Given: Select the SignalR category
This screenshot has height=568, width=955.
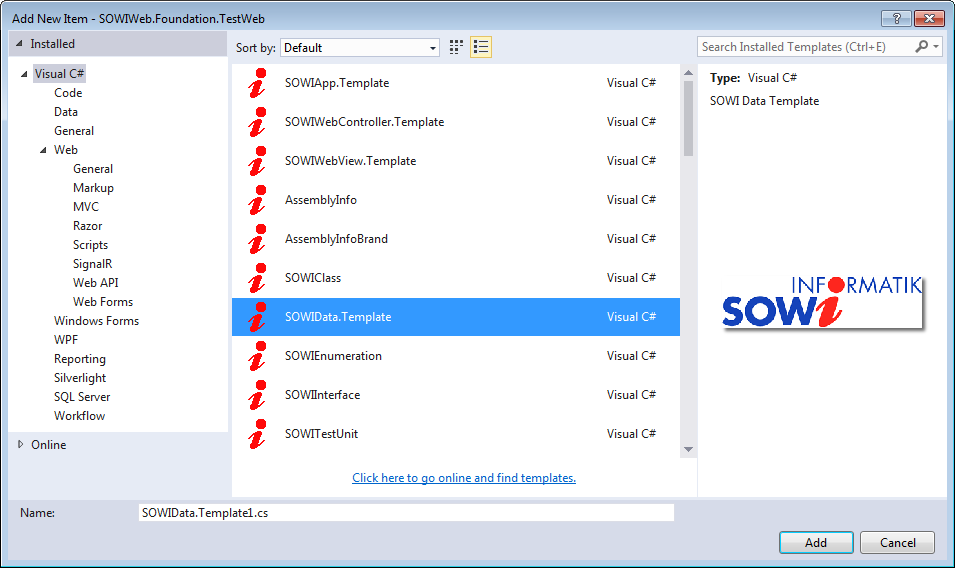Looking at the screenshot, I should coord(93,264).
